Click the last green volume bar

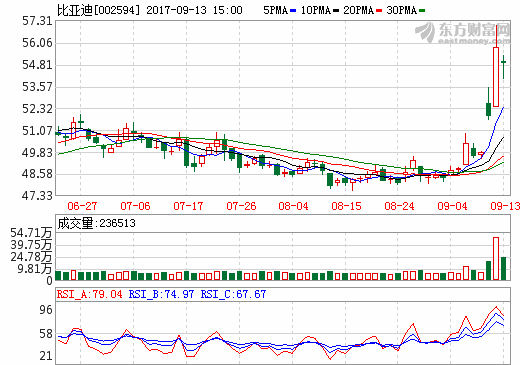coord(503,268)
